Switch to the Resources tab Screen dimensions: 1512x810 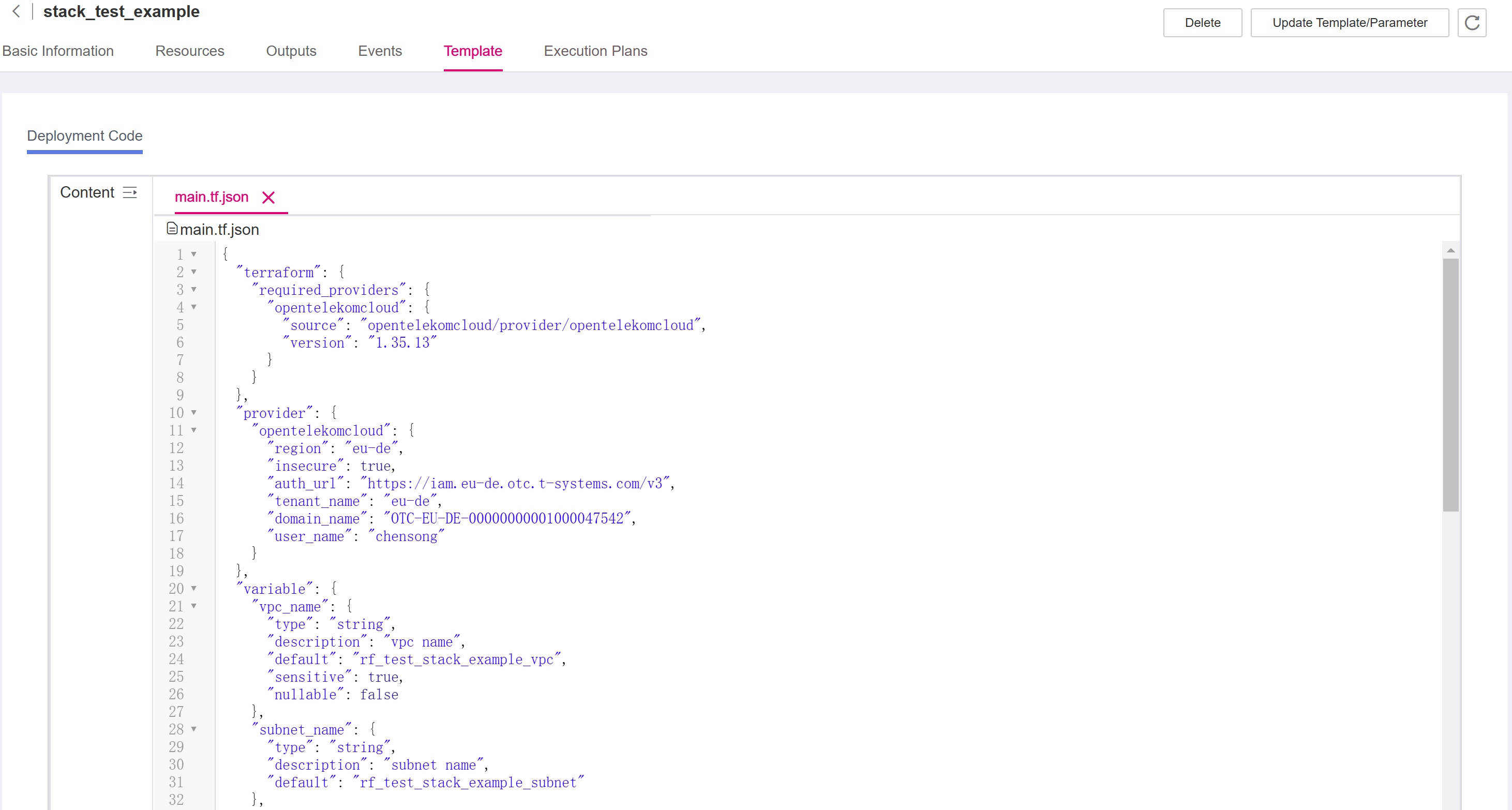[x=190, y=51]
